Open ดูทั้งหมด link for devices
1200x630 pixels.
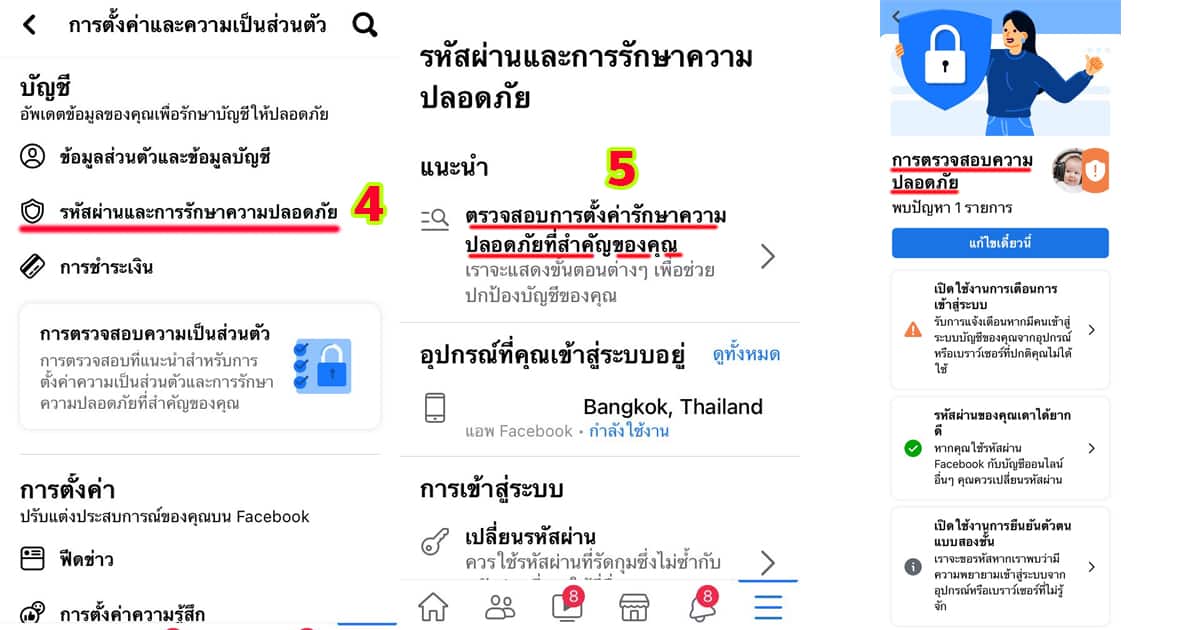[746, 354]
